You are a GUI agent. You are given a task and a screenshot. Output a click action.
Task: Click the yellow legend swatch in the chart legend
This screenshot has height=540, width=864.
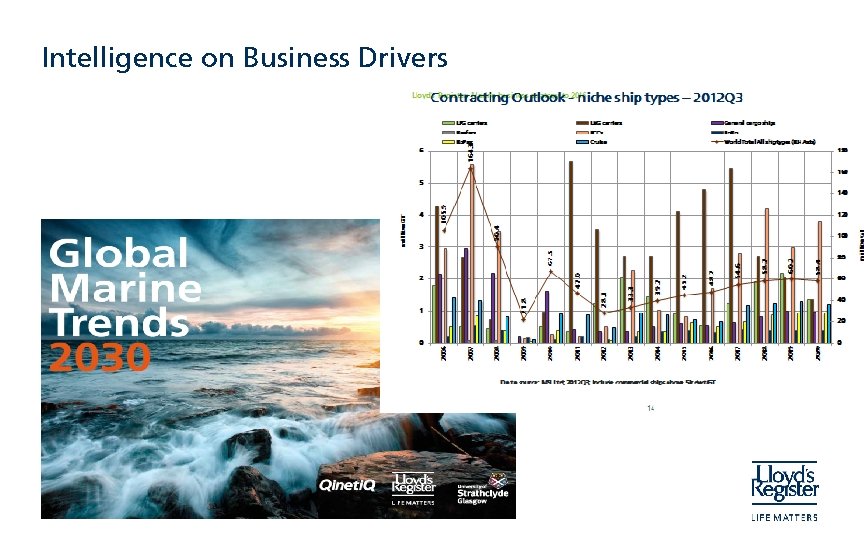(x=449, y=142)
